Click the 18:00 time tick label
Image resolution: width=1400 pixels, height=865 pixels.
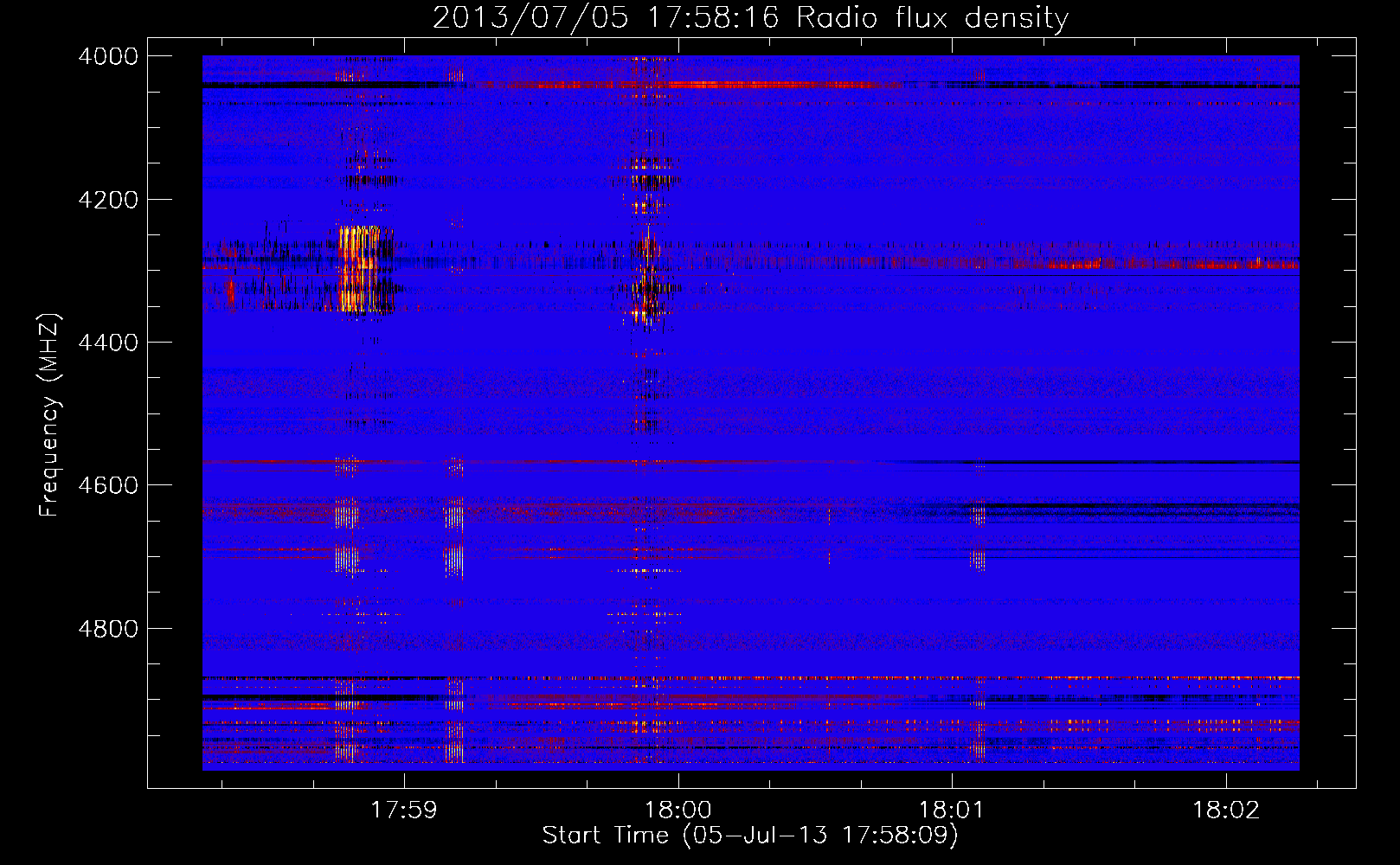[678, 811]
